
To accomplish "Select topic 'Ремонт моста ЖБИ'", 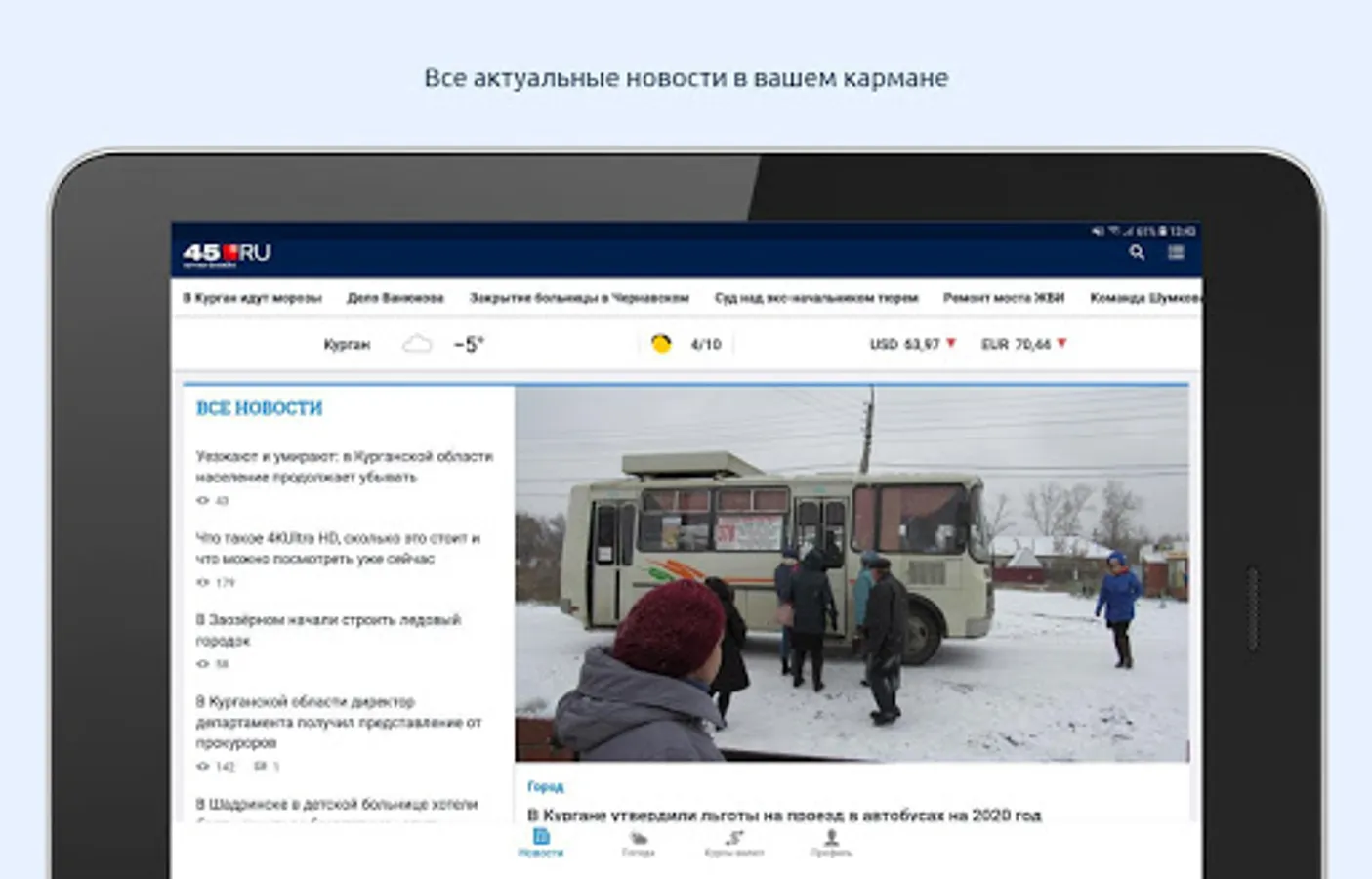I will (x=1004, y=298).
